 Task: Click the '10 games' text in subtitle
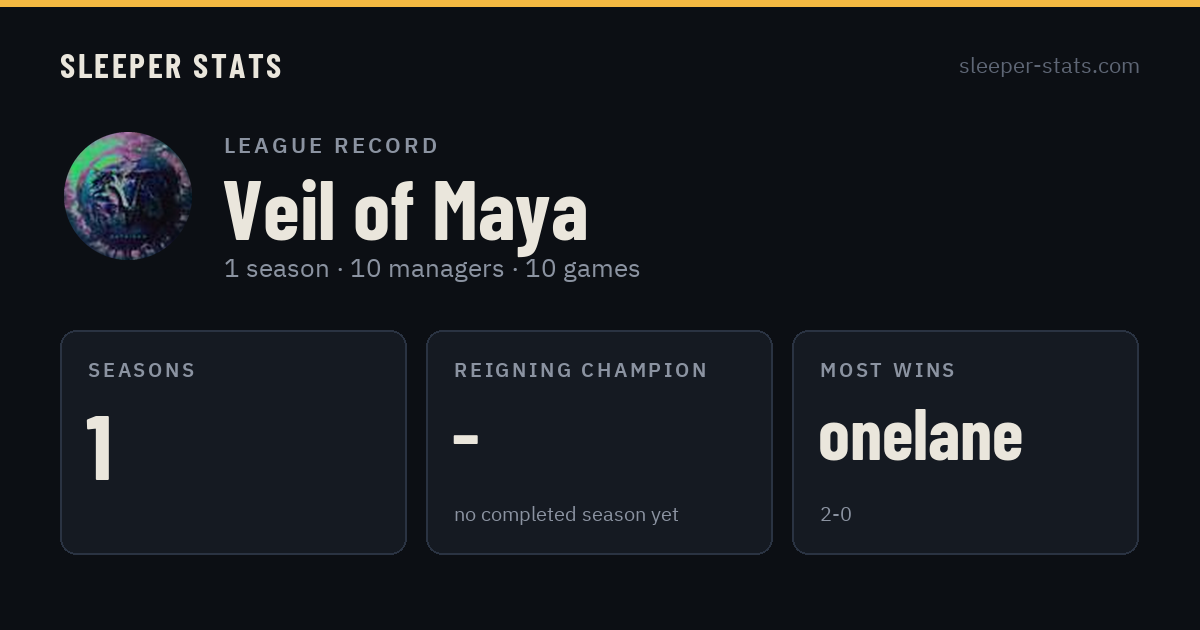(583, 269)
